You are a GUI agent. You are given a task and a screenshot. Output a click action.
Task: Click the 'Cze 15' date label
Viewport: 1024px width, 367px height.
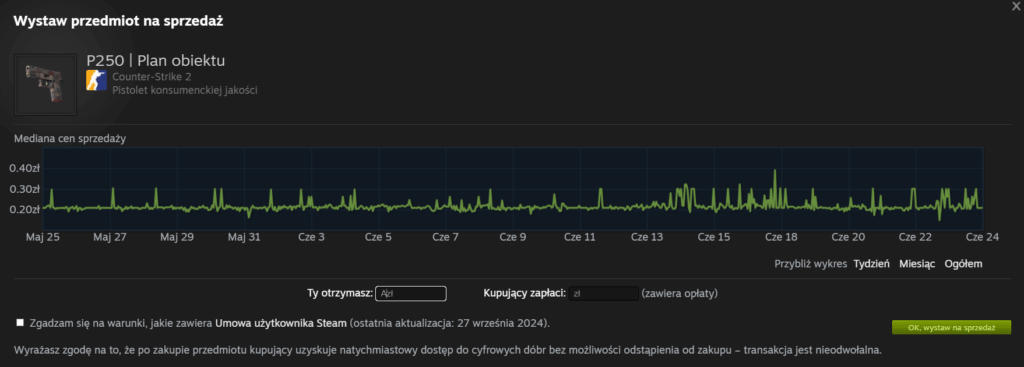(714, 237)
